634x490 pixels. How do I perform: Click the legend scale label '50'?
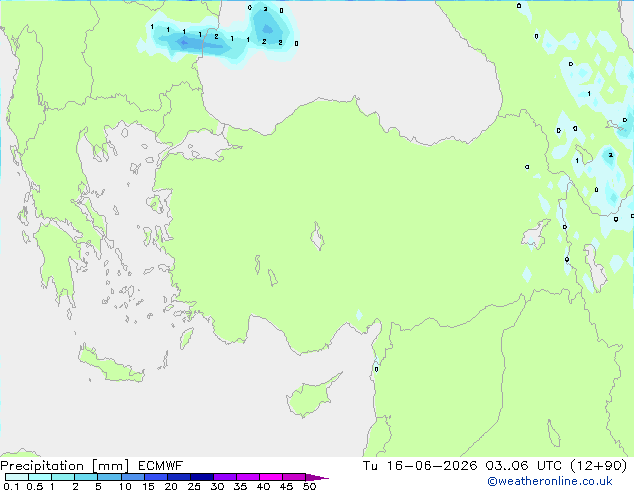pyautogui.click(x=309, y=486)
